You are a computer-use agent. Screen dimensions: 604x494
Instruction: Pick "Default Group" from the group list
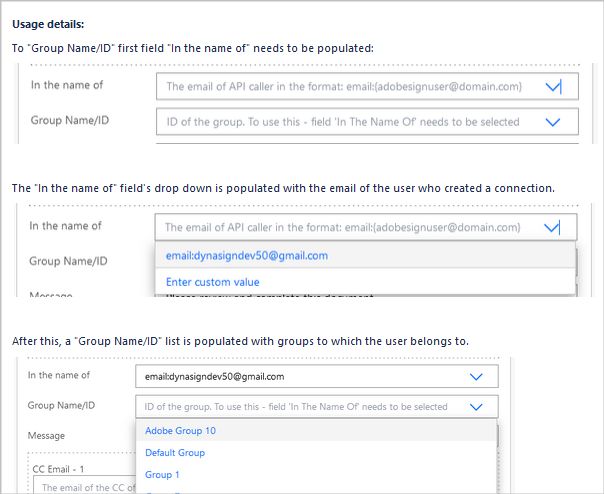[x=175, y=453]
